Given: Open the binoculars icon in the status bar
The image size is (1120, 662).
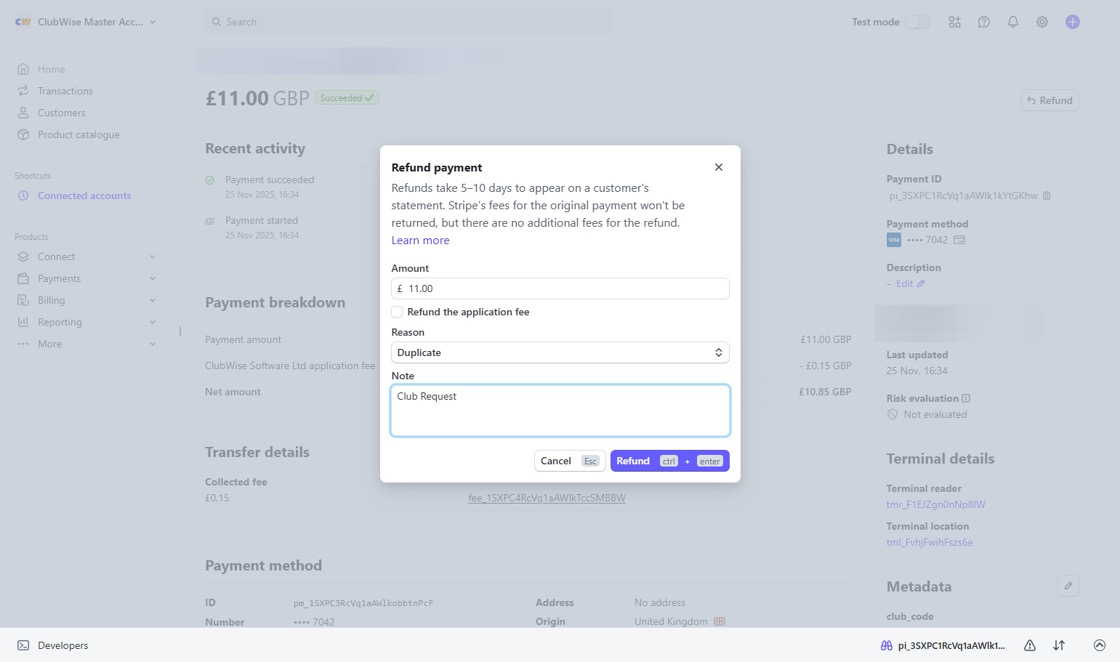Looking at the screenshot, I should (886, 645).
